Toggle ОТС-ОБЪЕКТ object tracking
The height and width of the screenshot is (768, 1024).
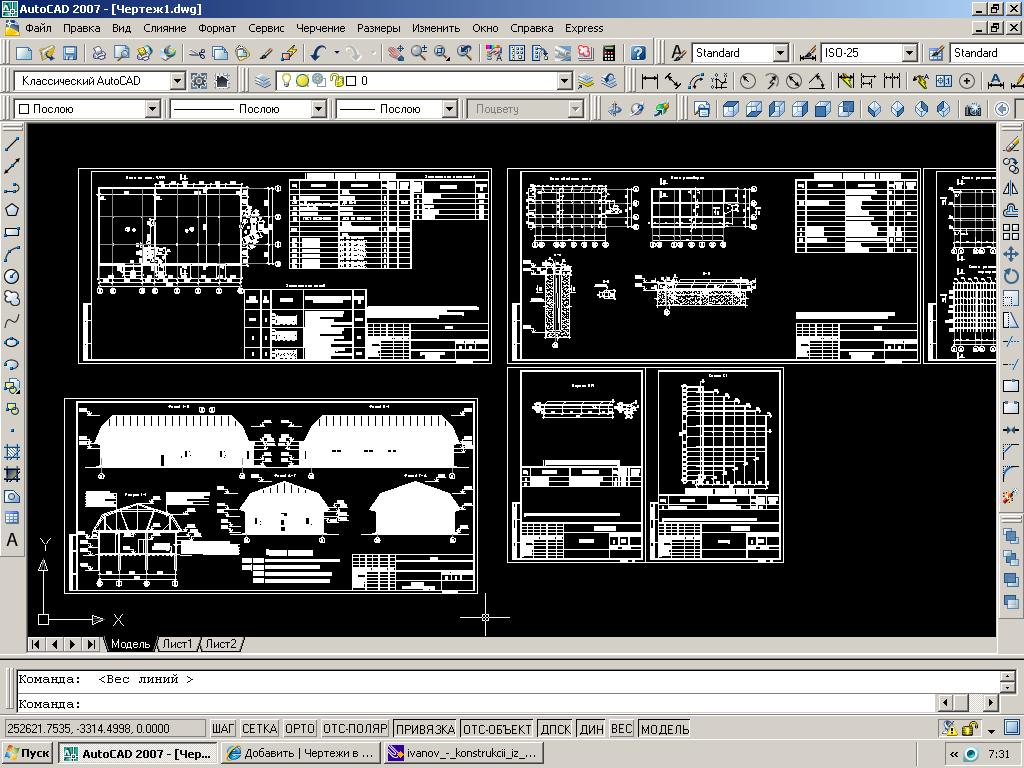pos(497,729)
